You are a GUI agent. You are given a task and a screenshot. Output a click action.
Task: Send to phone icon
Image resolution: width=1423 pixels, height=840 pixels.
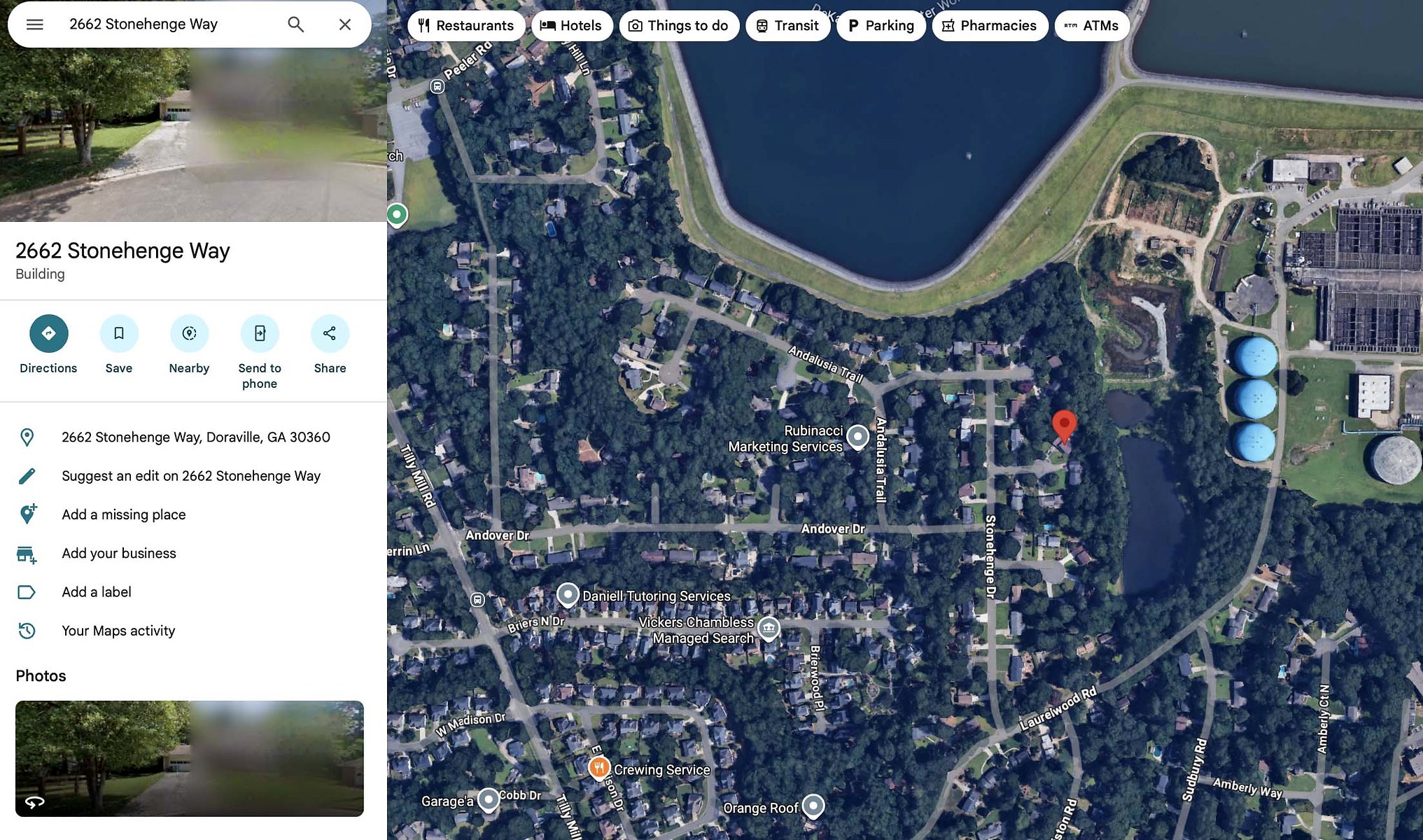click(260, 333)
